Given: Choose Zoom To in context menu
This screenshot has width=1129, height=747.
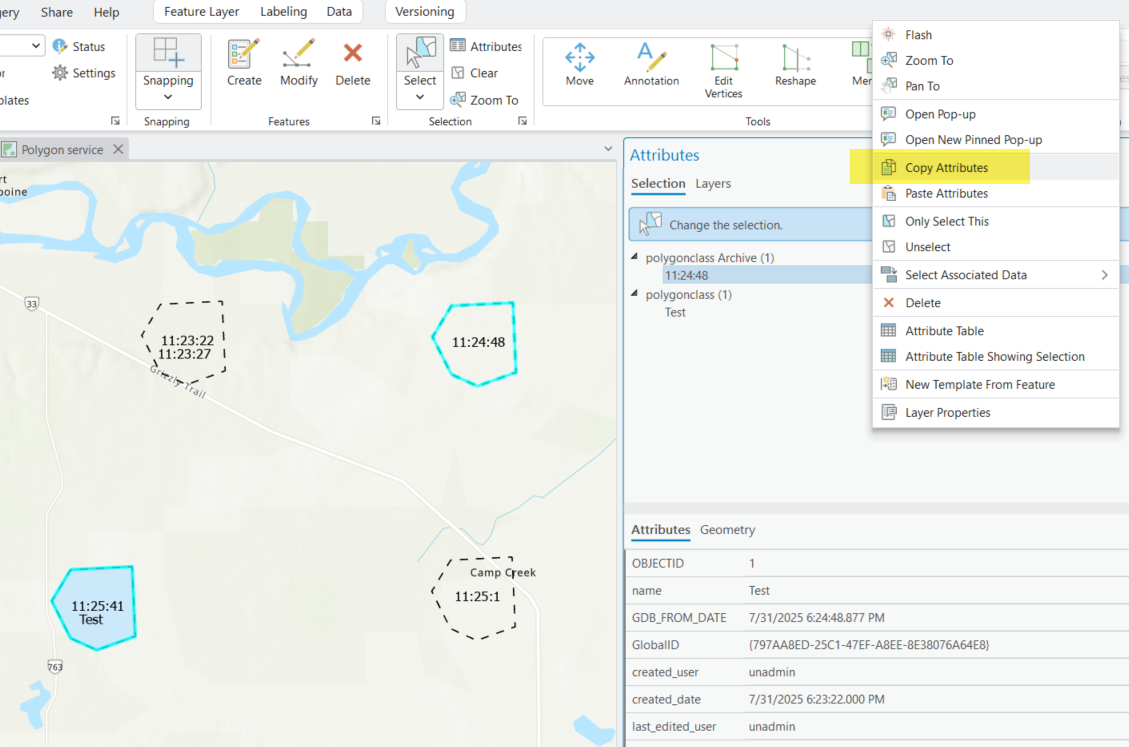Looking at the screenshot, I should click(996, 61).
